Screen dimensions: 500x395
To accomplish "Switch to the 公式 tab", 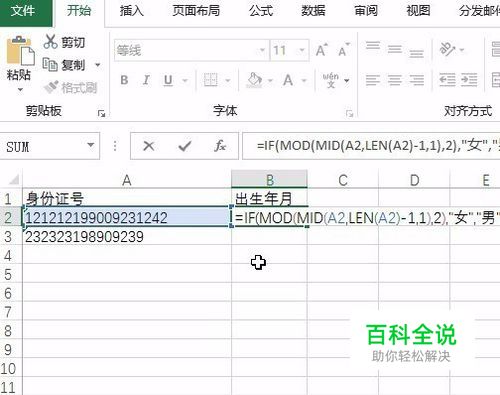I will pyautogui.click(x=261, y=11).
